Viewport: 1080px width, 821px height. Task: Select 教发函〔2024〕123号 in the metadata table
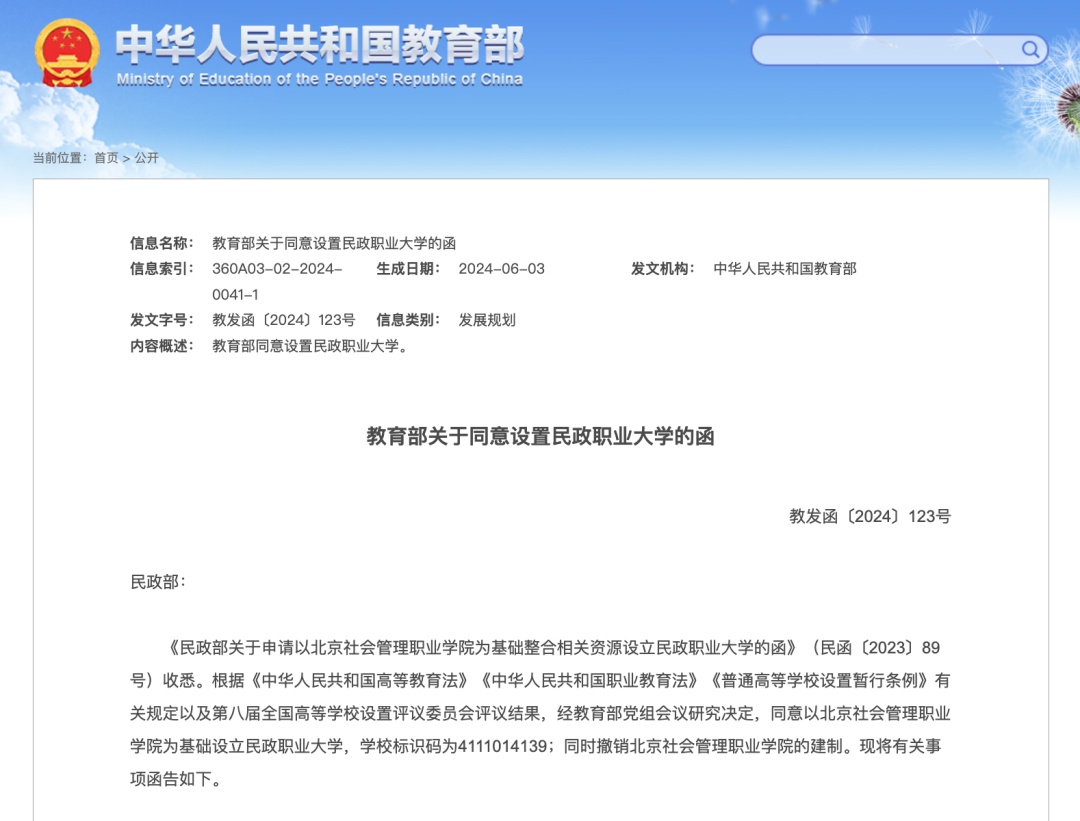(x=284, y=320)
